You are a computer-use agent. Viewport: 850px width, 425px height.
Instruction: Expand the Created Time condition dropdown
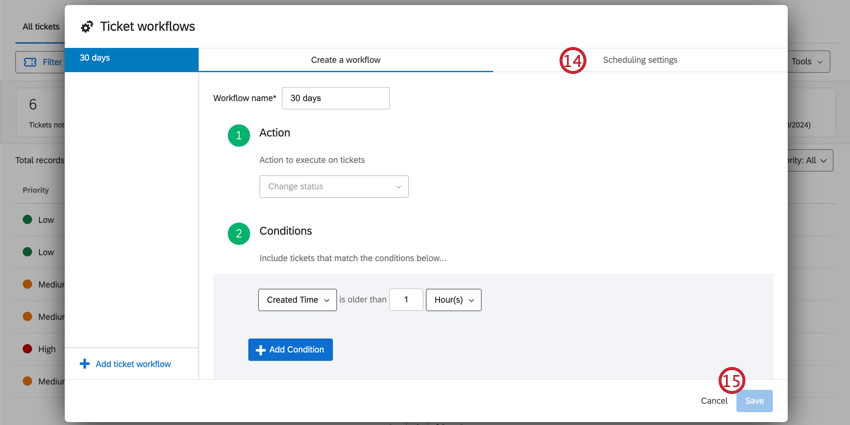(297, 300)
